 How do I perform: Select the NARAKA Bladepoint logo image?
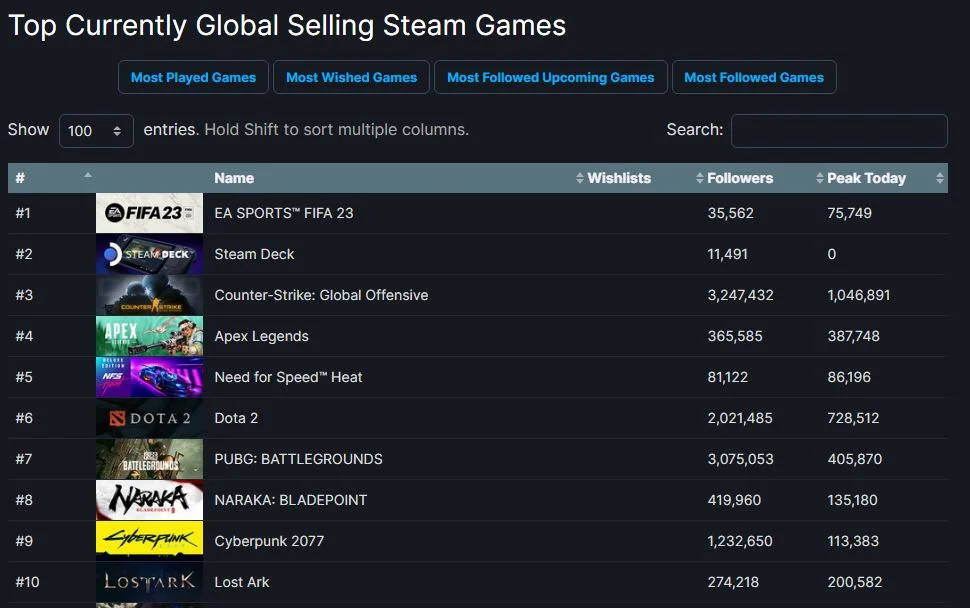[149, 500]
